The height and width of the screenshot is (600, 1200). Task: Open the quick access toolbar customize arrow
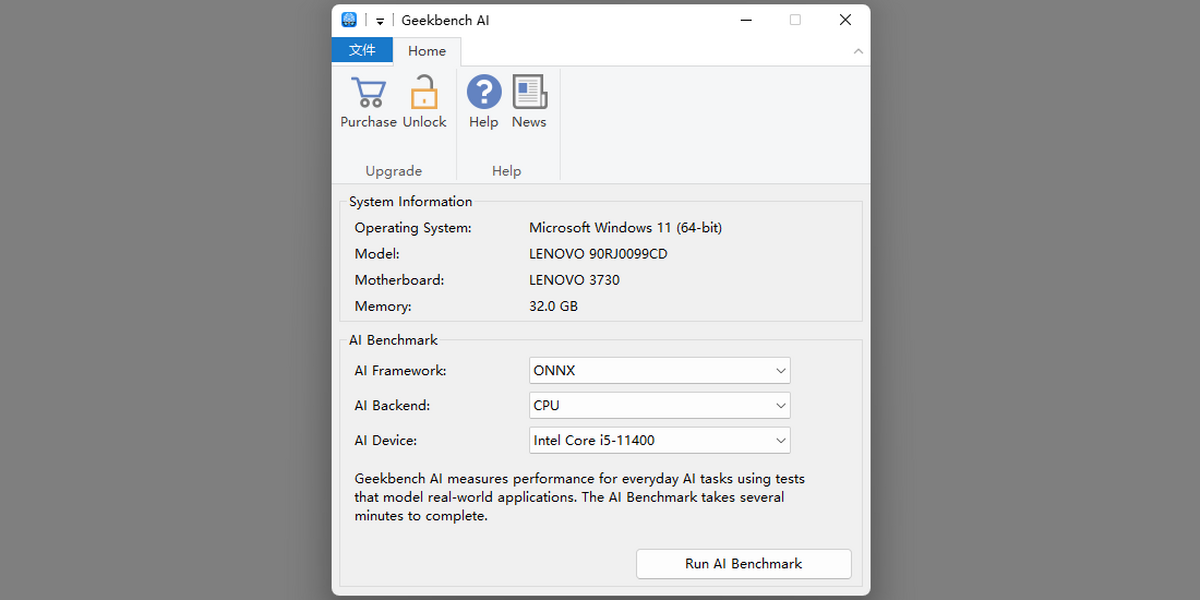coord(380,21)
